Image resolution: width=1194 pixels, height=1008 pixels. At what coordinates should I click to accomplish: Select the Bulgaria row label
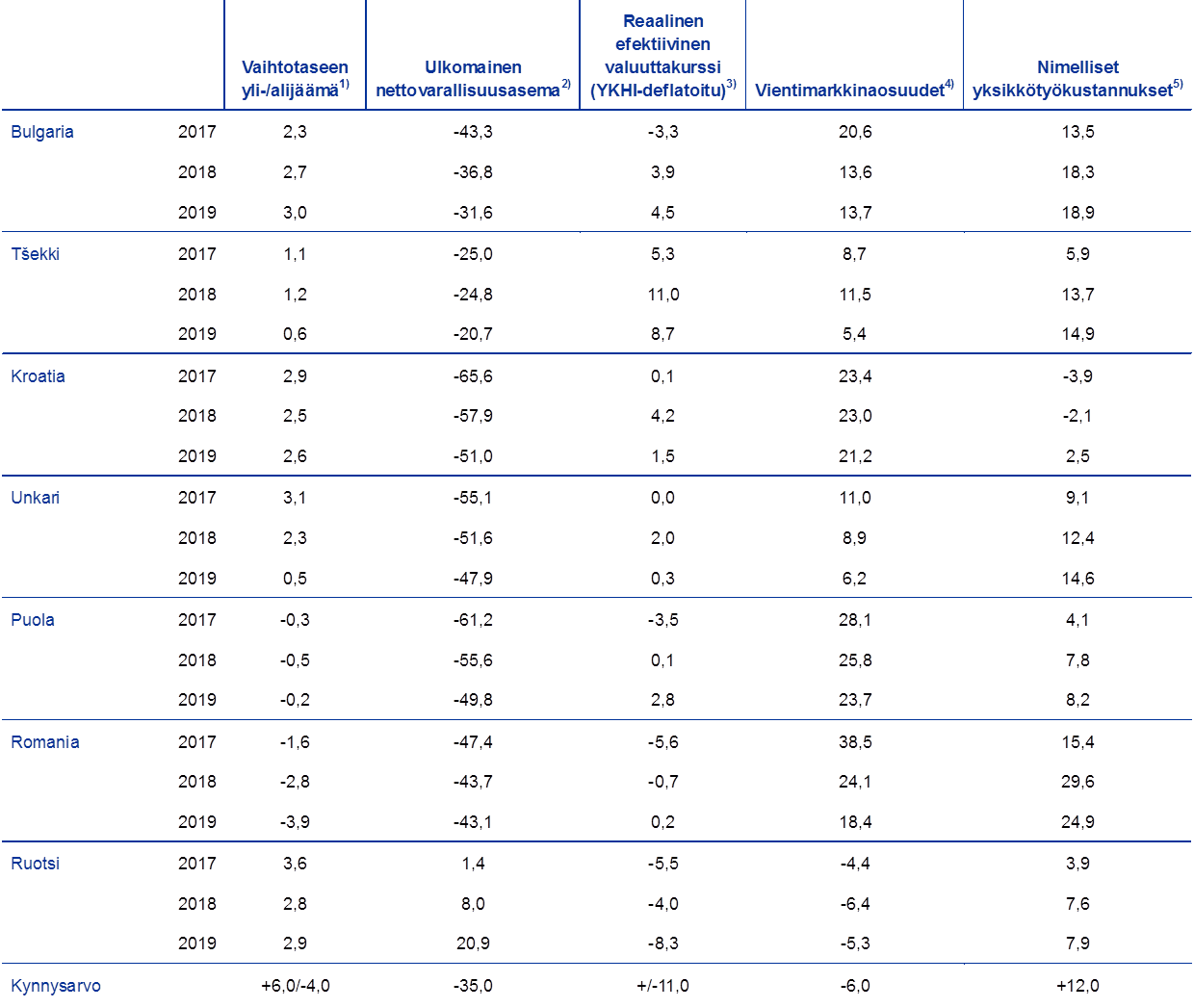pyautogui.click(x=42, y=132)
